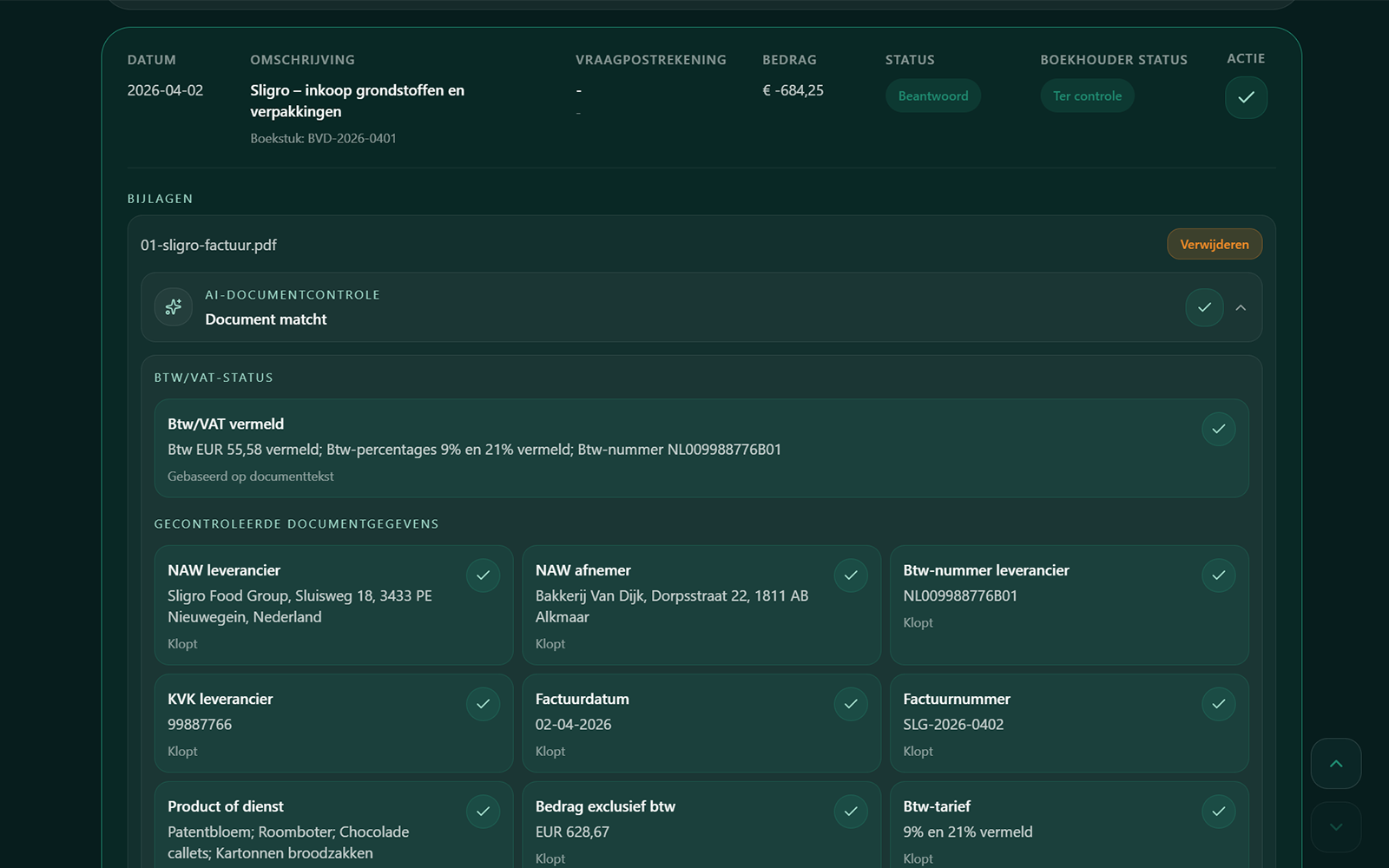The height and width of the screenshot is (868, 1389).
Task: Click the Ter controle status badge
Action: (x=1087, y=96)
